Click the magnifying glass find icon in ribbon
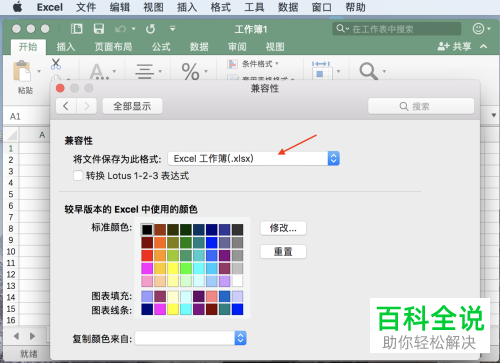The width and height of the screenshot is (500, 363). [368, 71]
